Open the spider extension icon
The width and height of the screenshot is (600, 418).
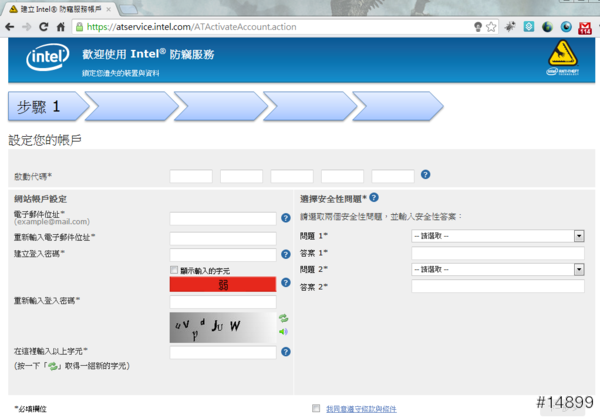[510, 27]
